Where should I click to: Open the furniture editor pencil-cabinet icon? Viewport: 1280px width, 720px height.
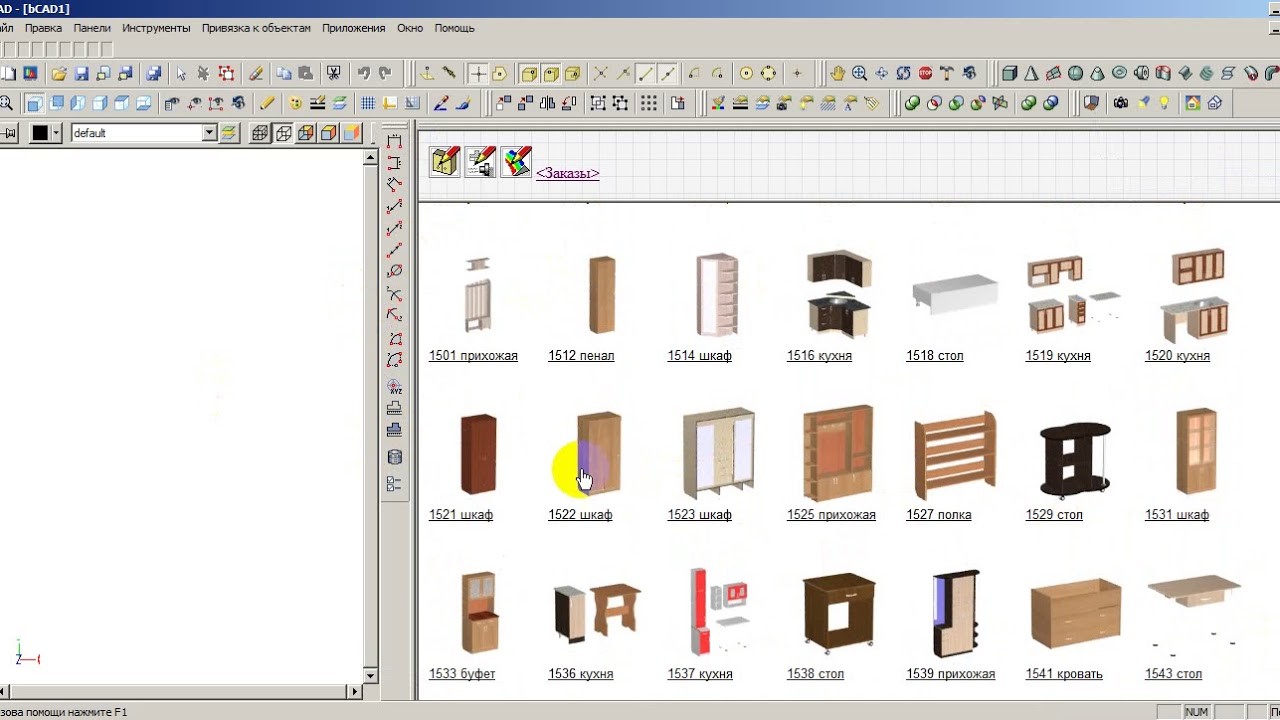tap(445, 162)
